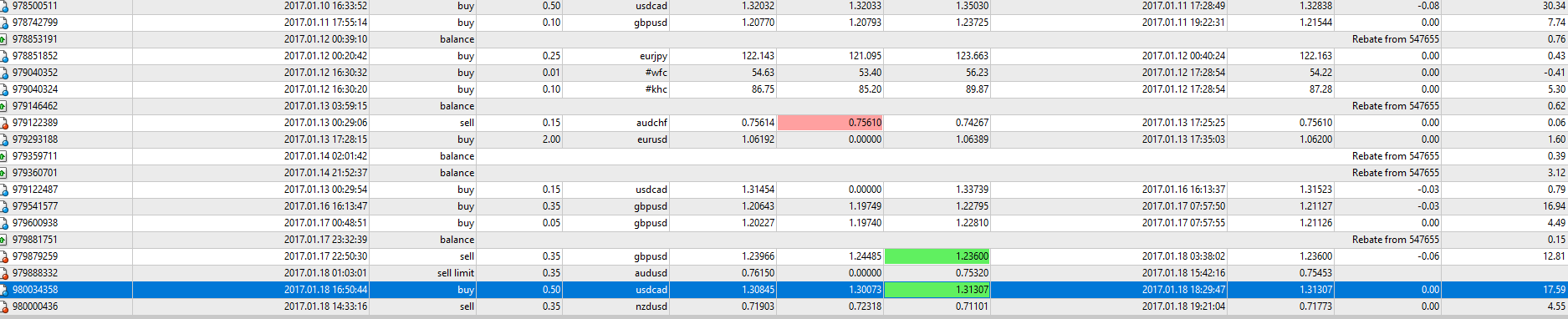
Task: Click the order icon beside ticket 980000436
Action: tap(3, 306)
